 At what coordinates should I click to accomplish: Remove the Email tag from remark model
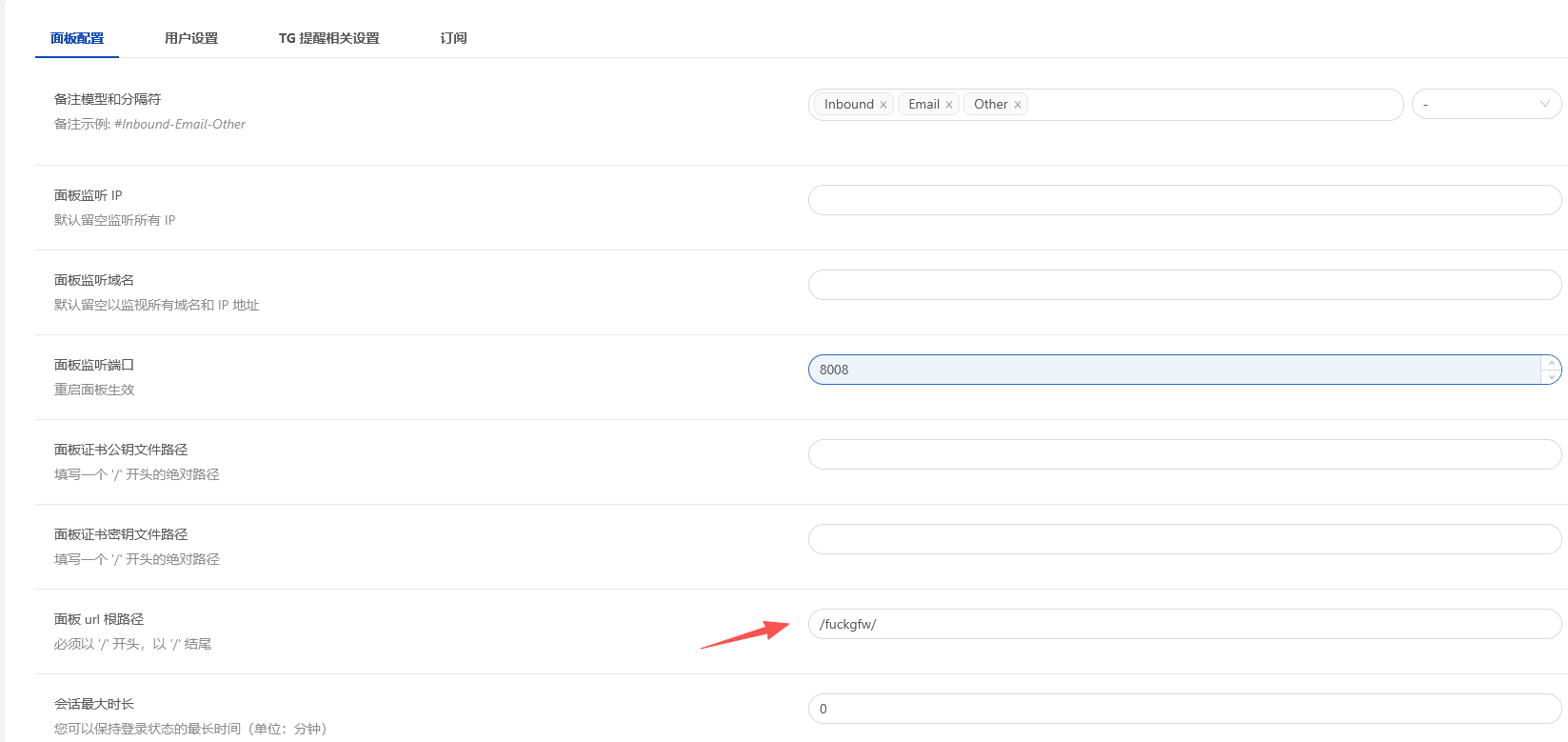[x=949, y=105]
